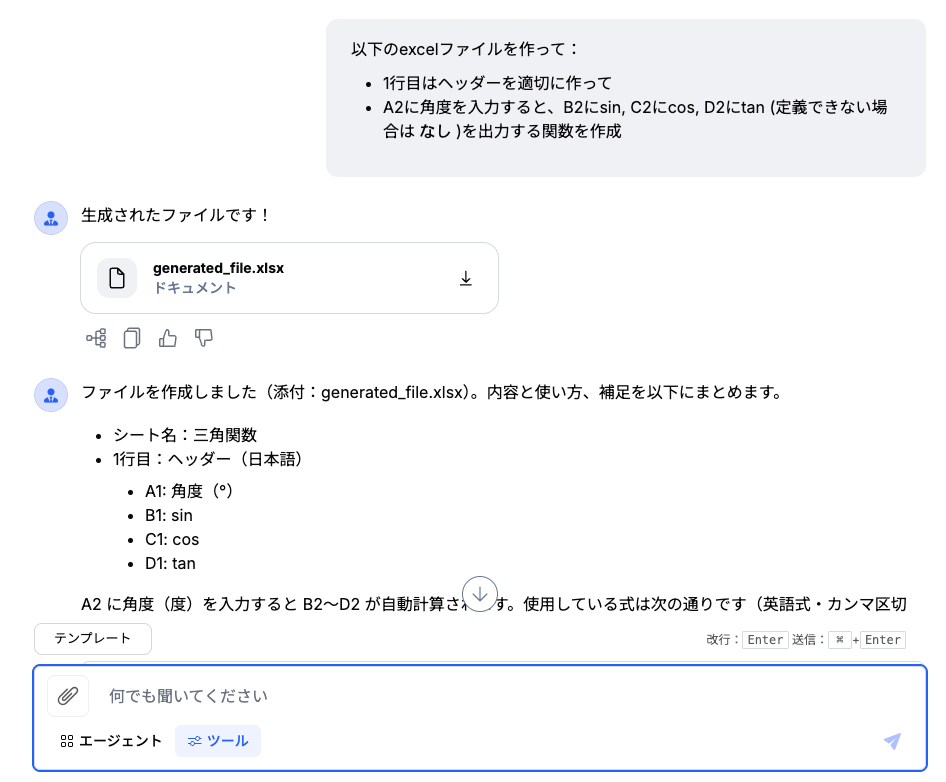The width and height of the screenshot is (946, 782).
Task: Click the document file icon on attachment card
Action: pyautogui.click(x=117, y=278)
